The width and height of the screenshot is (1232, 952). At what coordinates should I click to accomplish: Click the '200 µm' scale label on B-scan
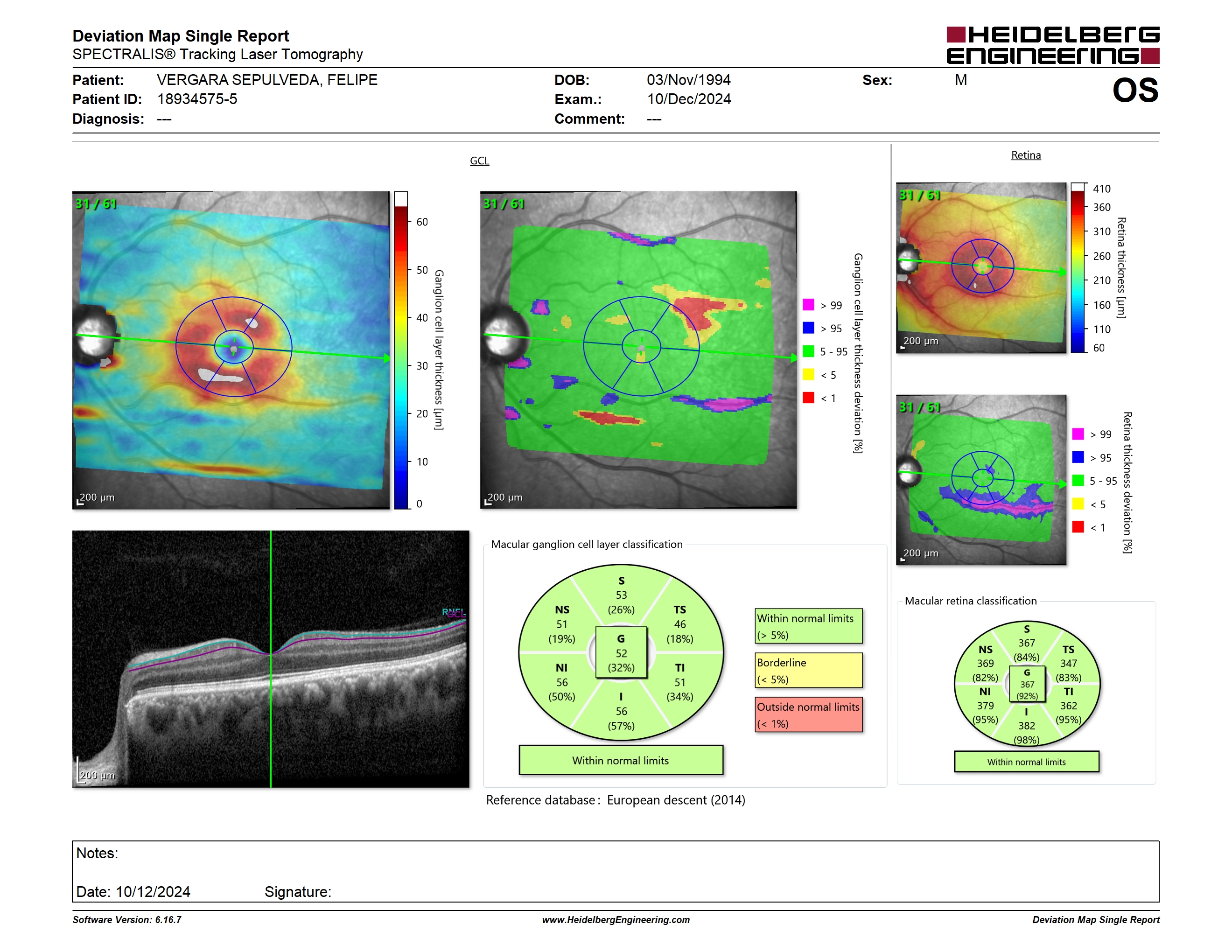point(97,776)
